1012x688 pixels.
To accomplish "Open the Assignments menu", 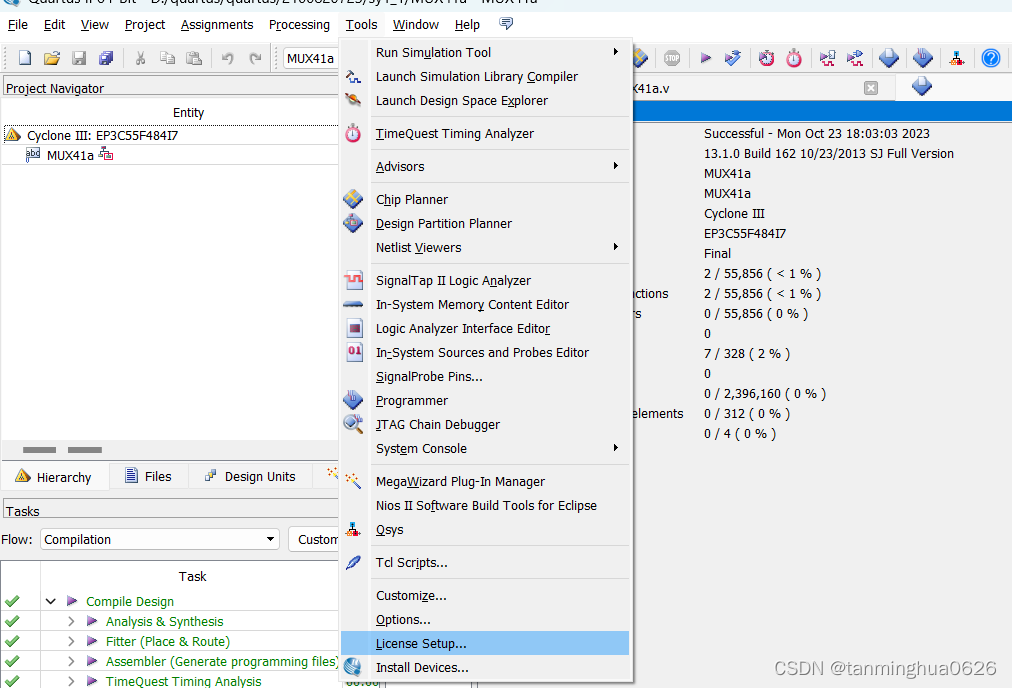I will pyautogui.click(x=217, y=25).
